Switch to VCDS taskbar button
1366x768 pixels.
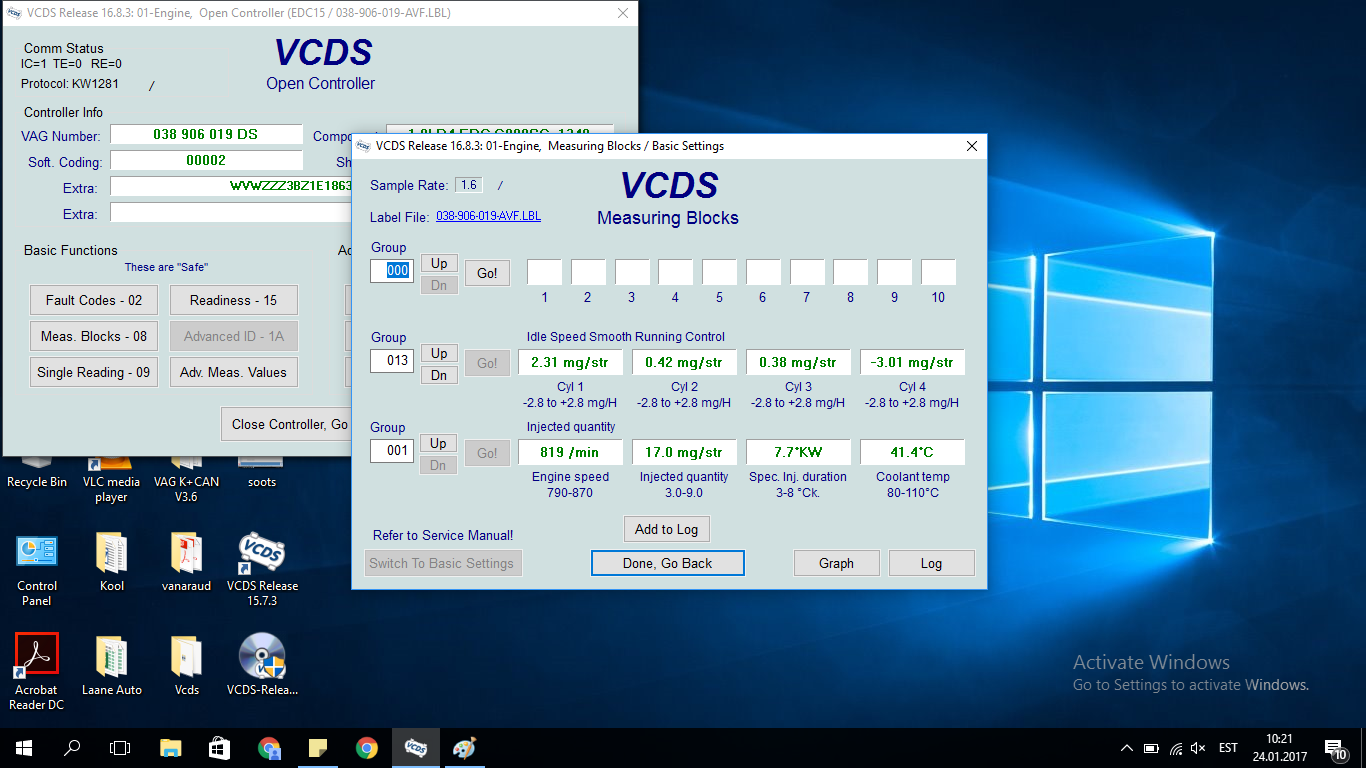(416, 747)
